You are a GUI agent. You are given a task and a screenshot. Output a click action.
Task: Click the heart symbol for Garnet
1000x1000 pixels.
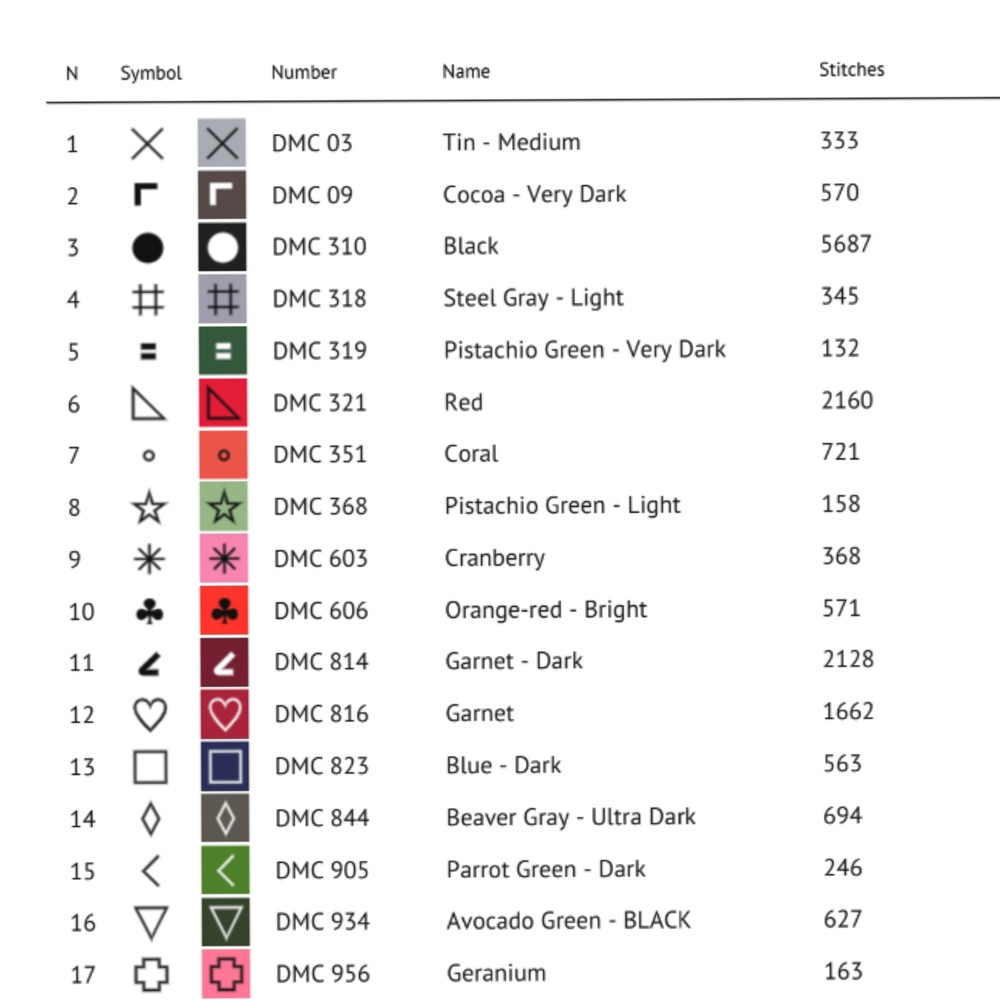pos(150,715)
